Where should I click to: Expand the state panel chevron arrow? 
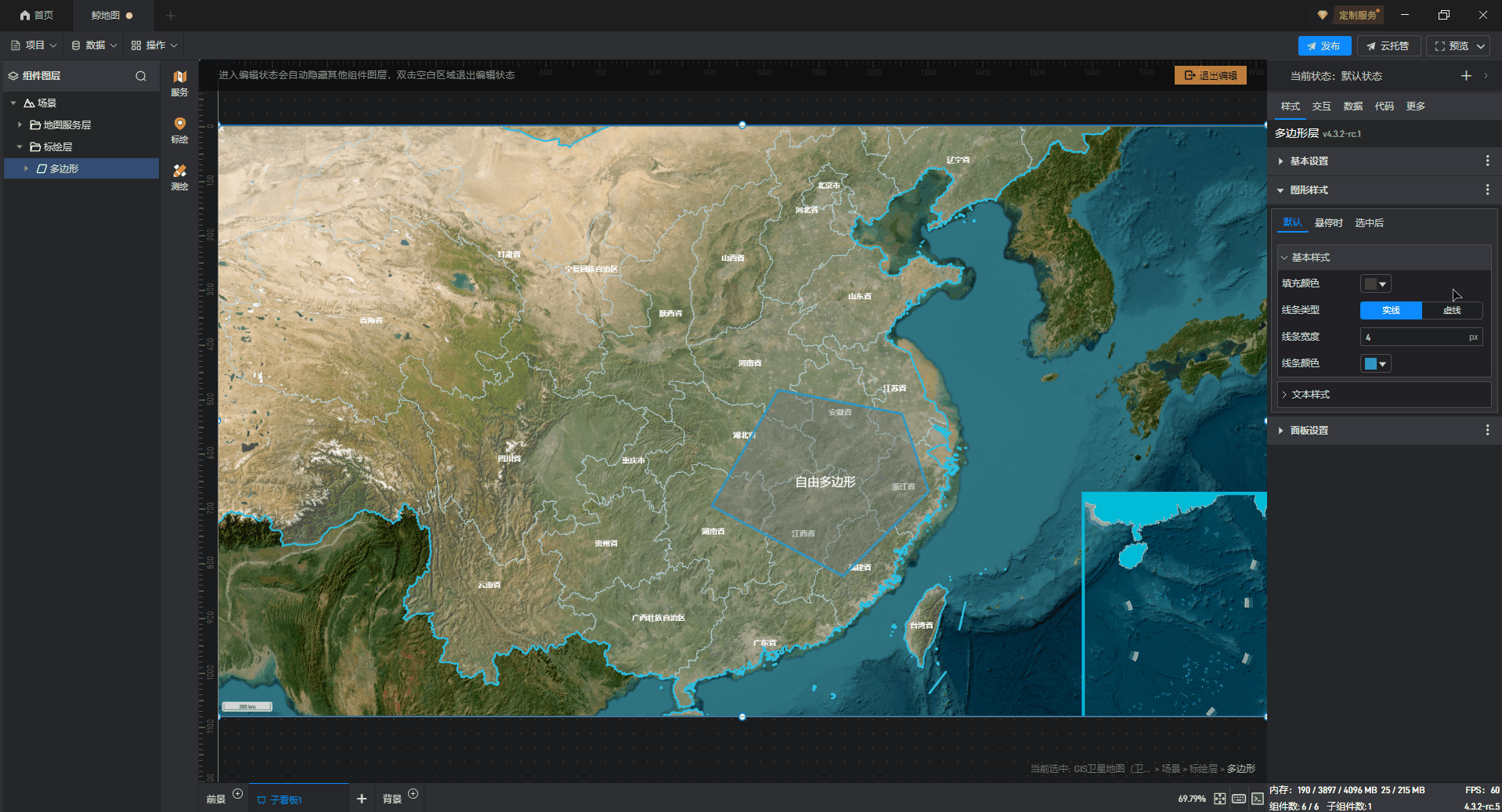click(1486, 76)
